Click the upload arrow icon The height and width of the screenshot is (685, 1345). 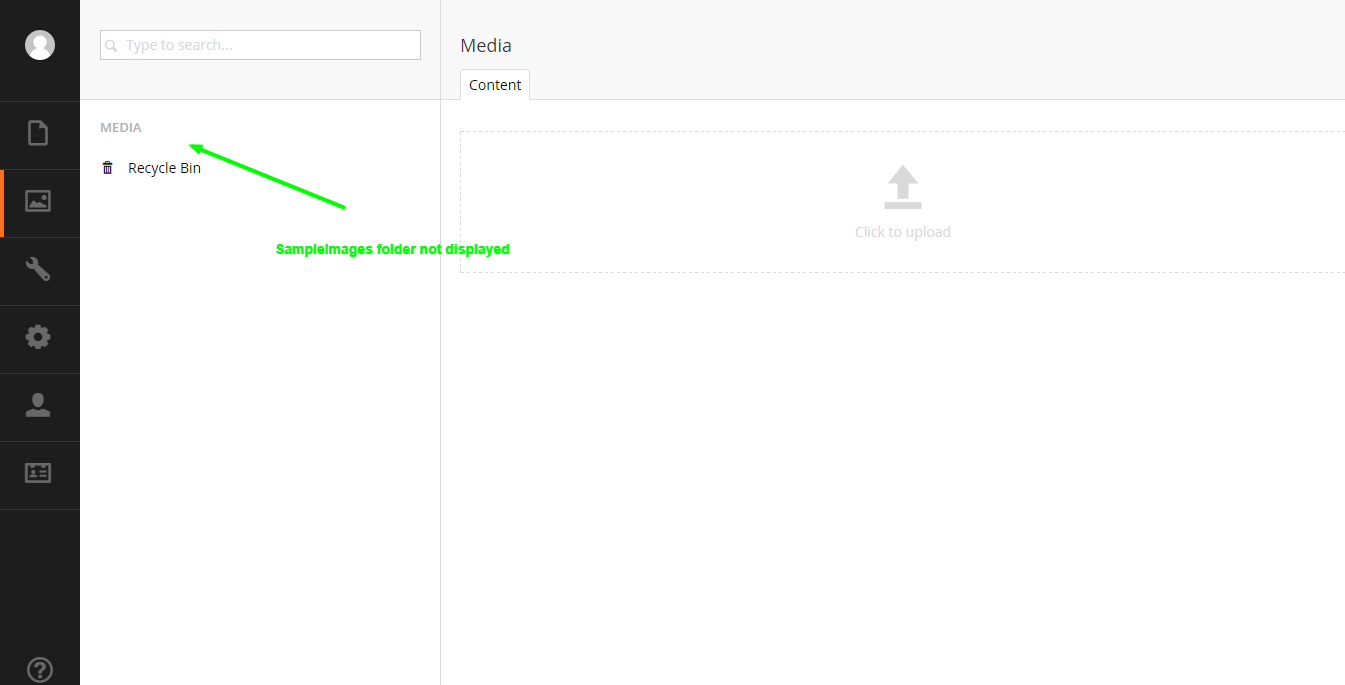[903, 187]
